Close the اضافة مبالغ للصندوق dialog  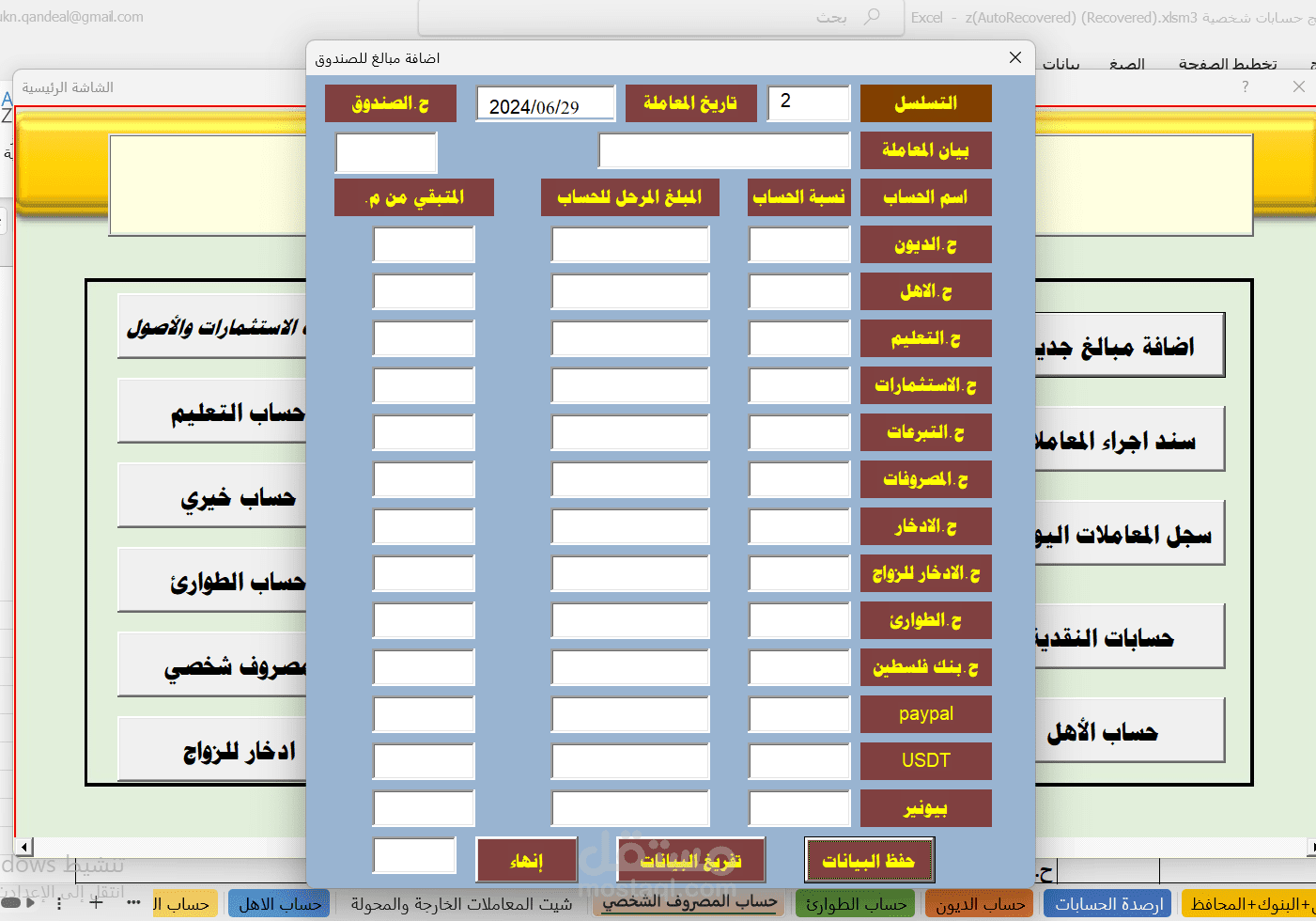coord(1015,57)
